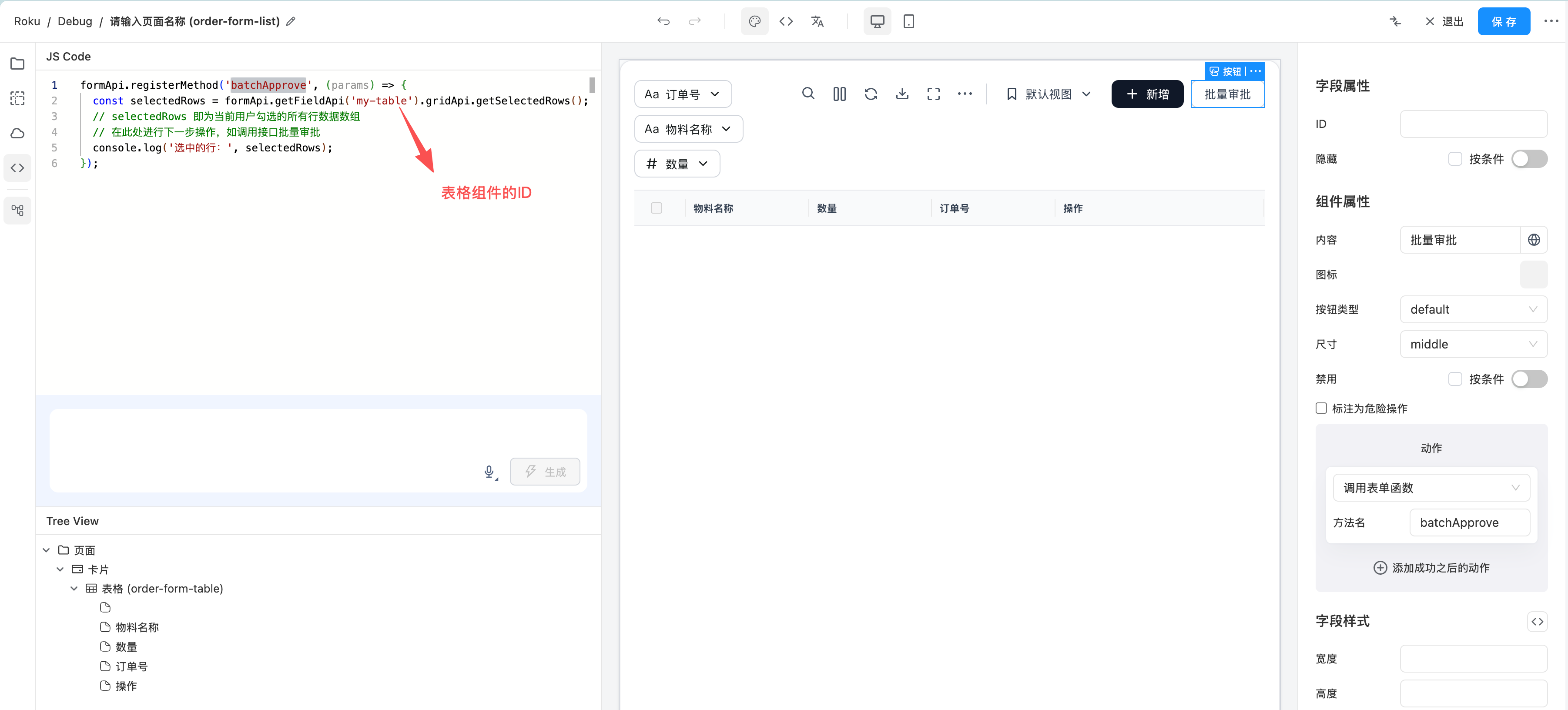The image size is (1568, 710).
Task: Select mobile device preview mode
Action: 909,21
